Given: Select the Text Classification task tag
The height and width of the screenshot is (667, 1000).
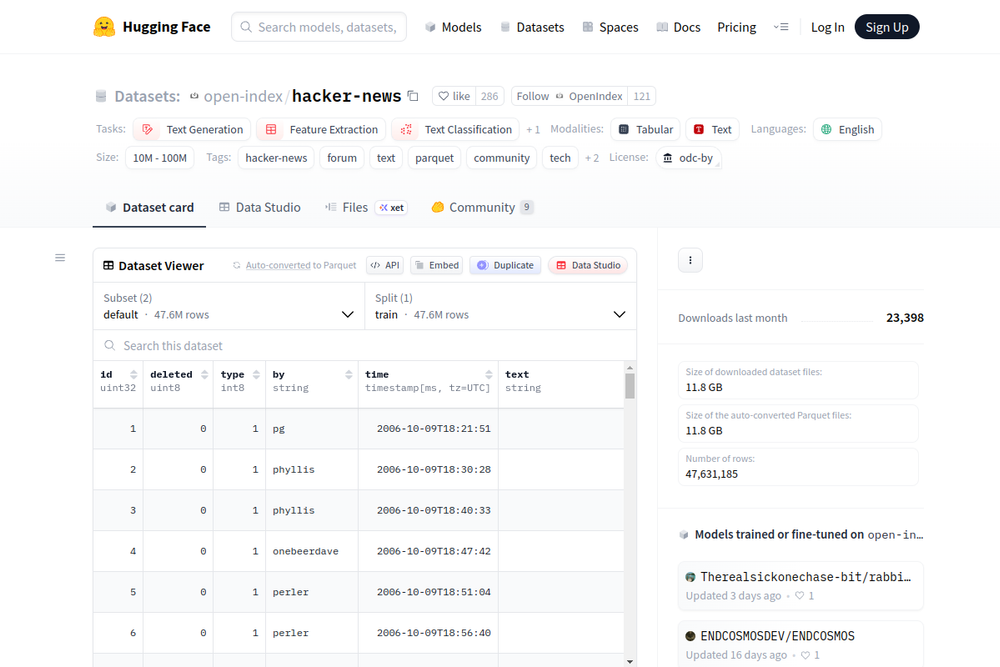Looking at the screenshot, I should pos(455,129).
